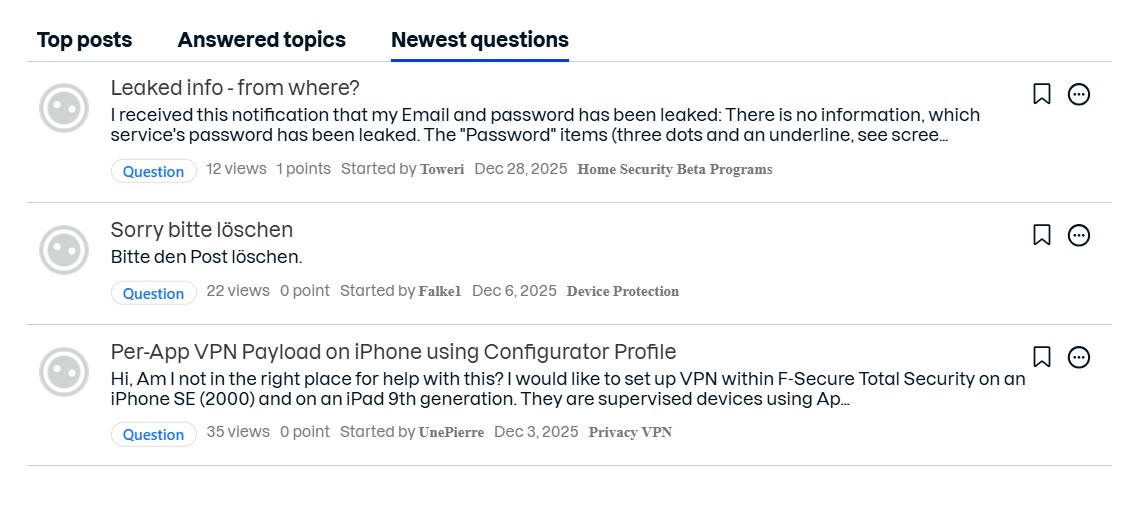
Task: Switch to Top posts tab
Action: pyautogui.click(x=84, y=40)
